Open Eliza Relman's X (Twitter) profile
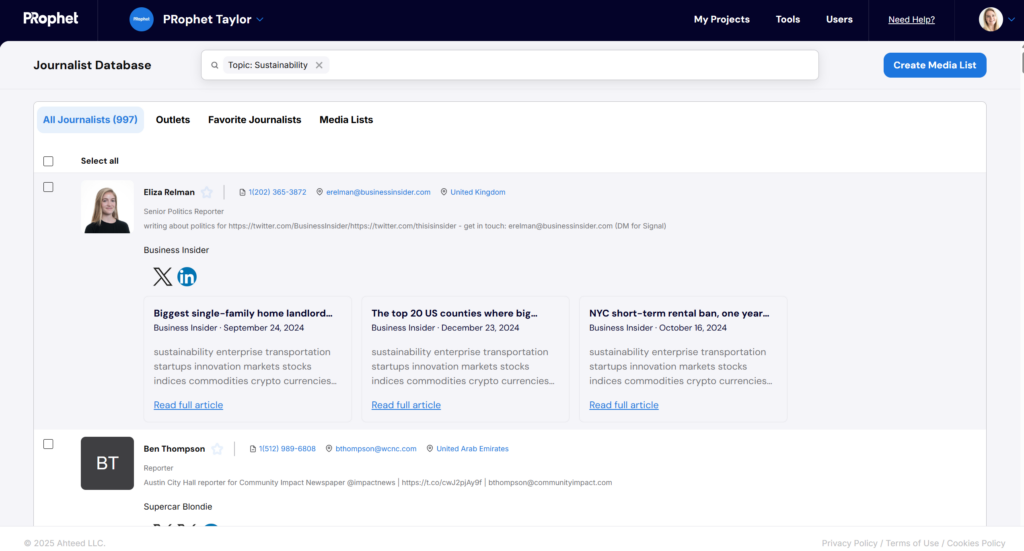1024x551 pixels. 163,277
